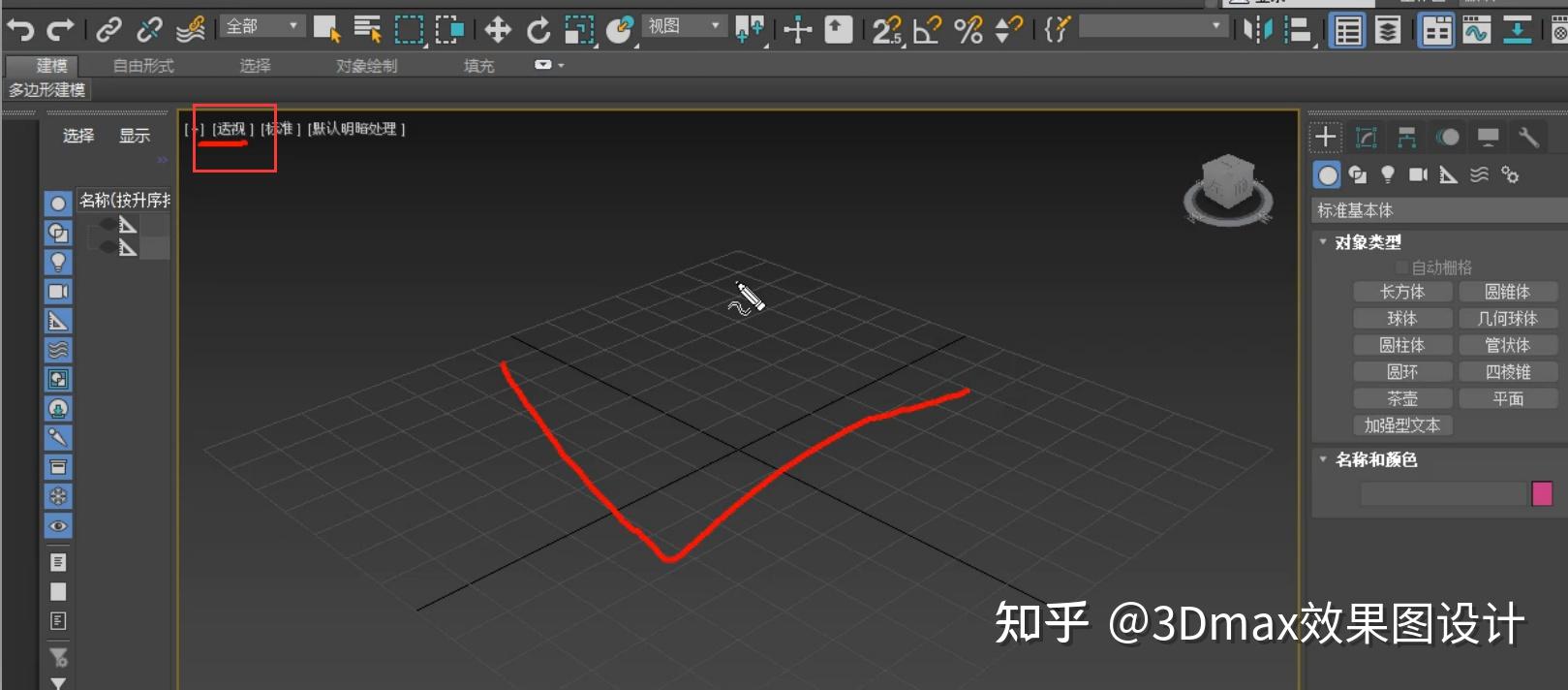Screen dimensions: 1568x690
Task: Click the Align tool icon
Action: pyautogui.click(x=1297, y=30)
